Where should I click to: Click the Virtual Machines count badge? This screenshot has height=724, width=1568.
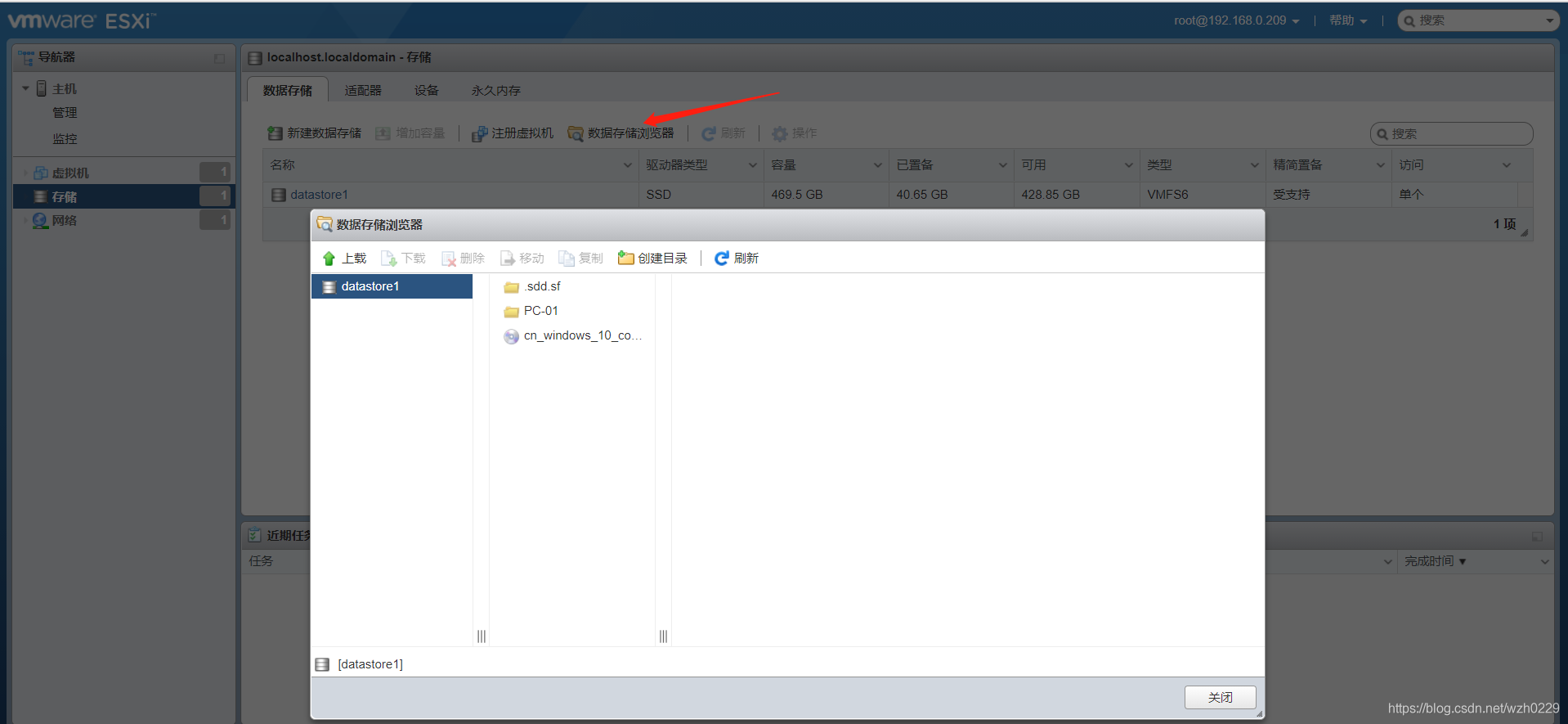[x=215, y=172]
